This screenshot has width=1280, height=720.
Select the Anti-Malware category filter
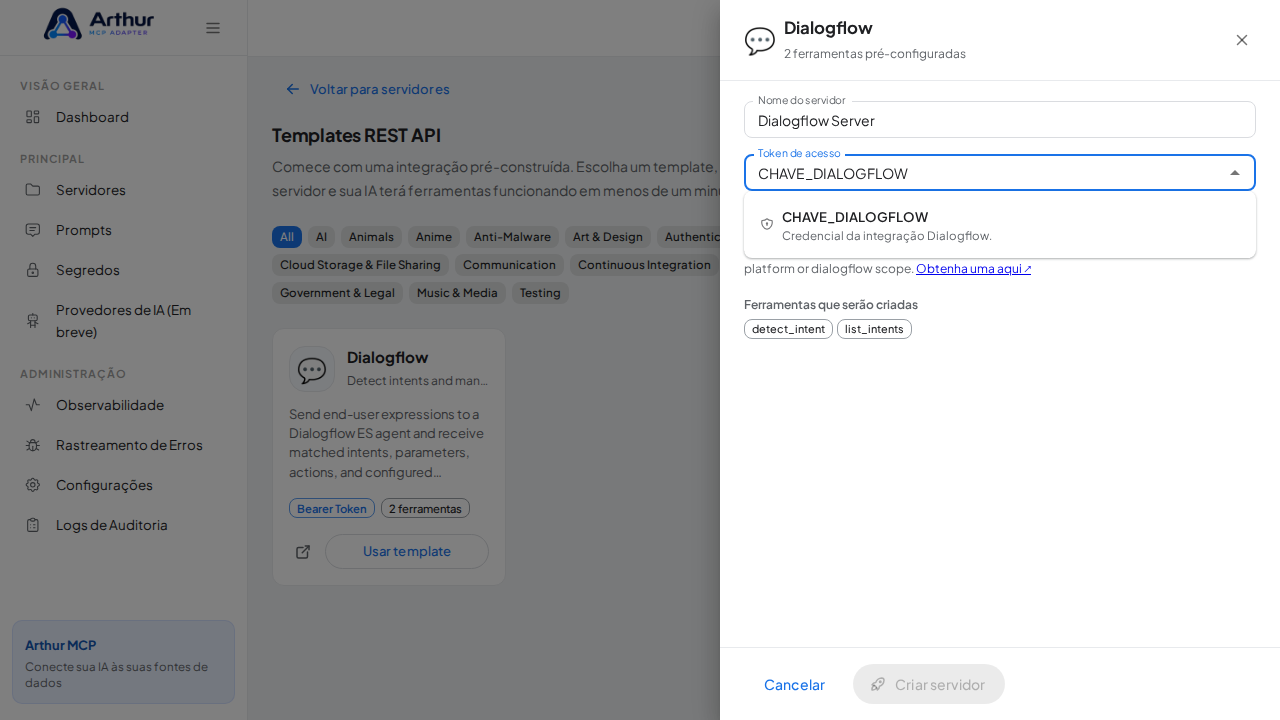(x=512, y=237)
